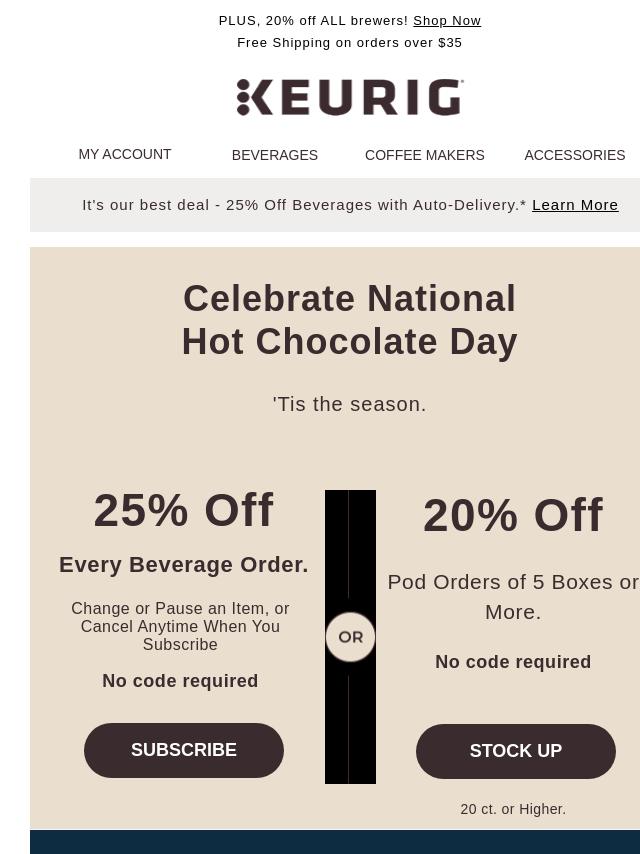Open the Shop Now link for brewers
The width and height of the screenshot is (640, 854).
click(447, 21)
